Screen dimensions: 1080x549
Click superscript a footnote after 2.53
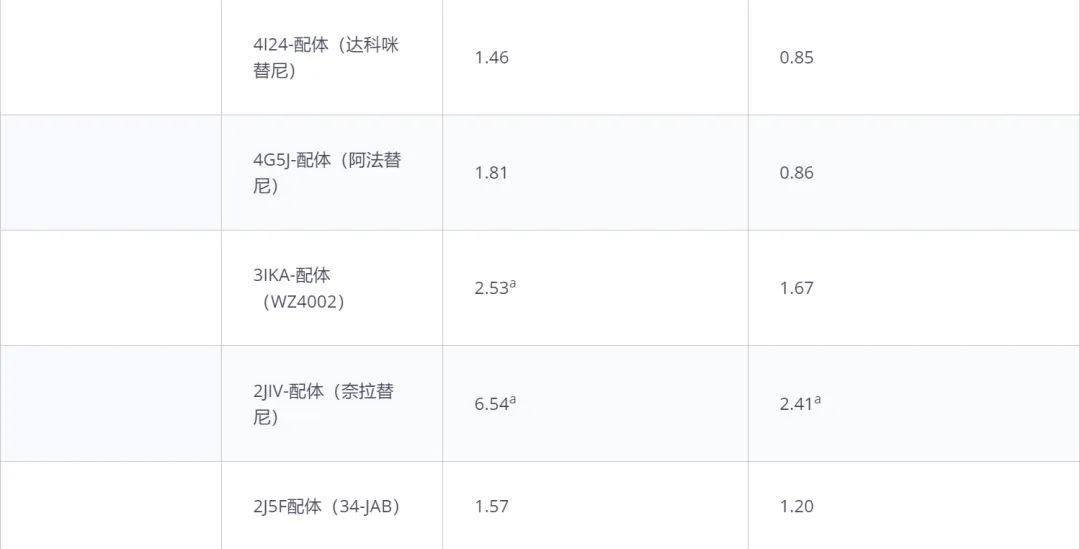coord(512,283)
